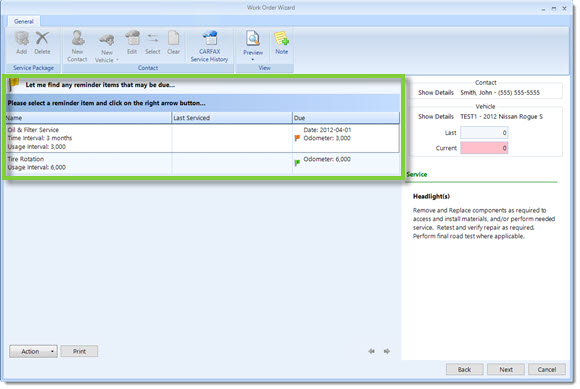Image resolution: width=580 pixels, height=389 pixels.
Task: Click the Next button
Action: point(506,369)
